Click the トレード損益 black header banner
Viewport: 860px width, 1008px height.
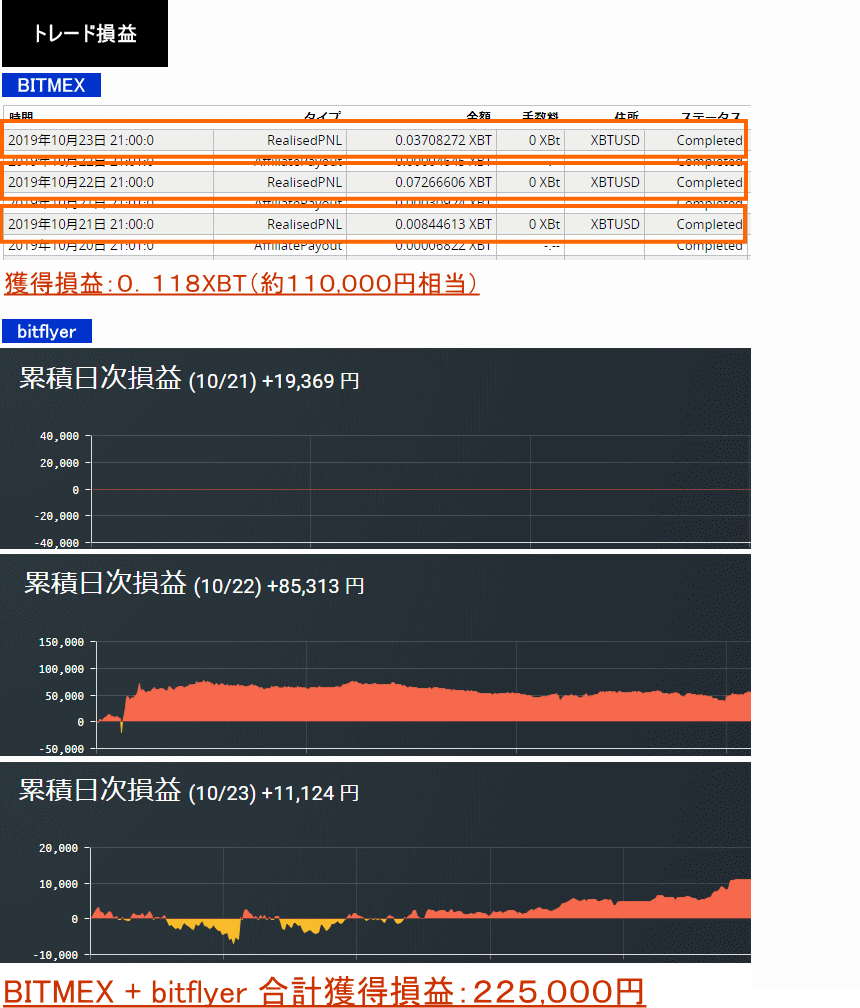pos(84,34)
